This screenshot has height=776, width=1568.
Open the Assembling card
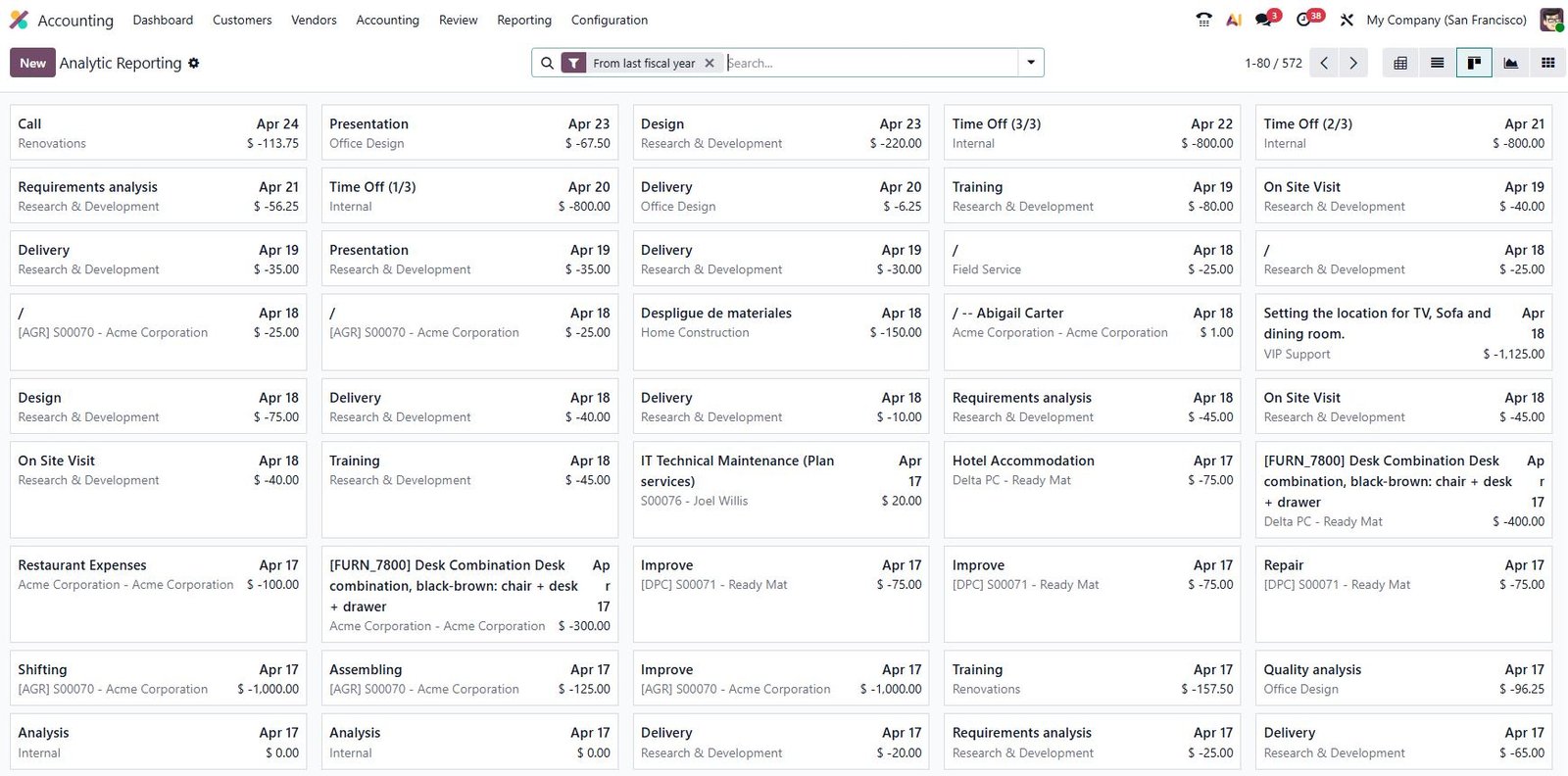(469, 678)
